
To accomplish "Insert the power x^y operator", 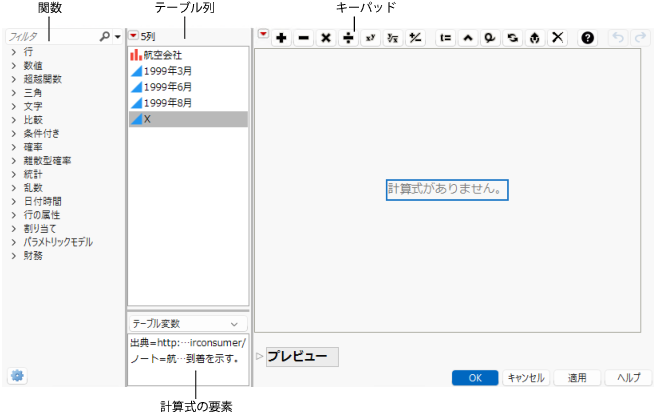I will click(x=370, y=38).
